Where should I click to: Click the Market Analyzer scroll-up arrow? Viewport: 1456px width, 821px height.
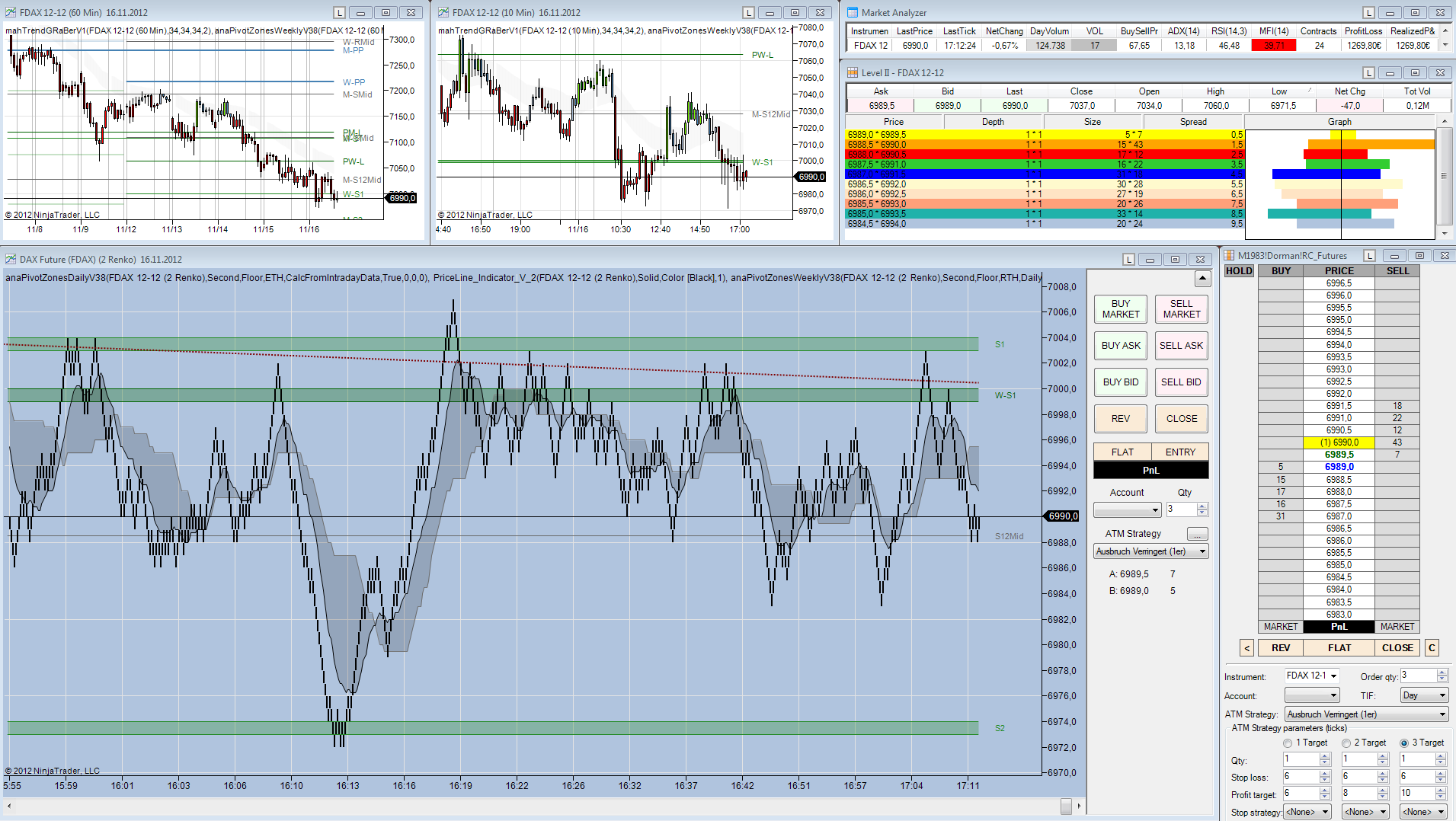coord(1445,31)
